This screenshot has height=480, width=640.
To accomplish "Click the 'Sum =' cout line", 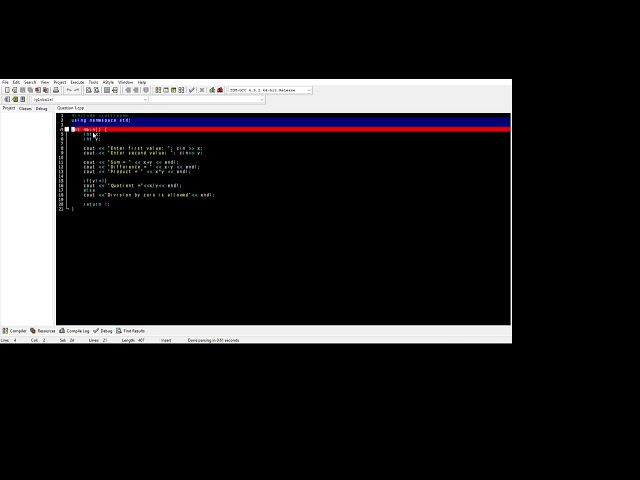I will (x=131, y=162).
